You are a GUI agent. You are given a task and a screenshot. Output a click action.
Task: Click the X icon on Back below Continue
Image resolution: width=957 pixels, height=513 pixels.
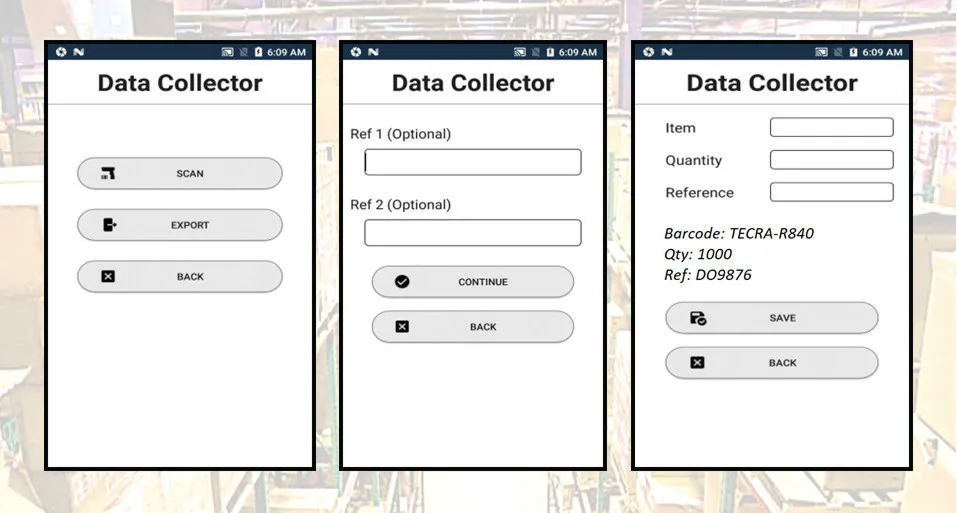click(x=402, y=327)
